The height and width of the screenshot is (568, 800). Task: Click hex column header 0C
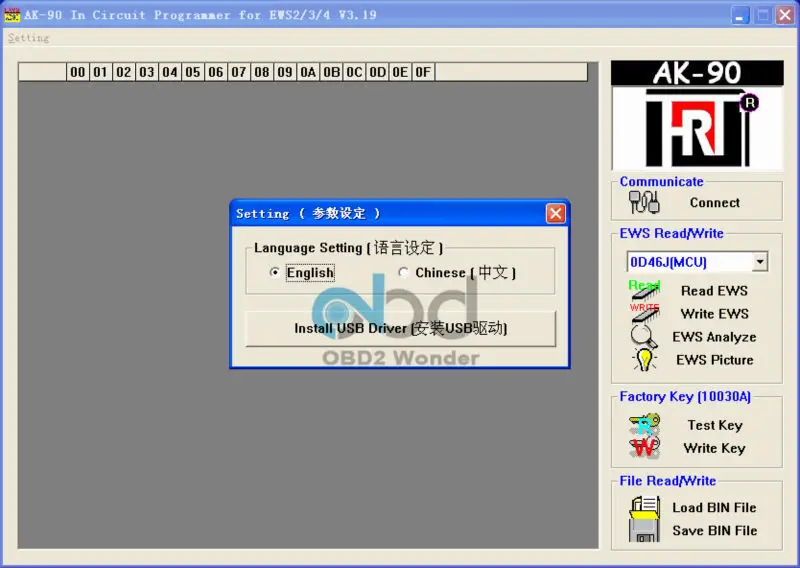coord(354,72)
